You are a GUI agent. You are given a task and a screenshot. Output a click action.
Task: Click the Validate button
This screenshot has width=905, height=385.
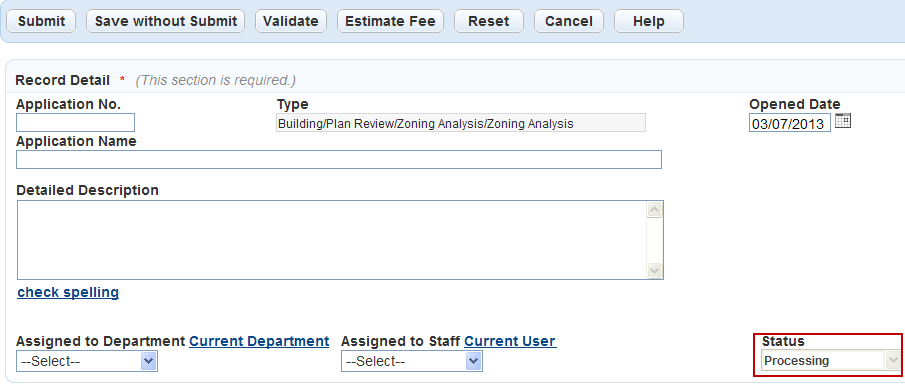coord(291,21)
